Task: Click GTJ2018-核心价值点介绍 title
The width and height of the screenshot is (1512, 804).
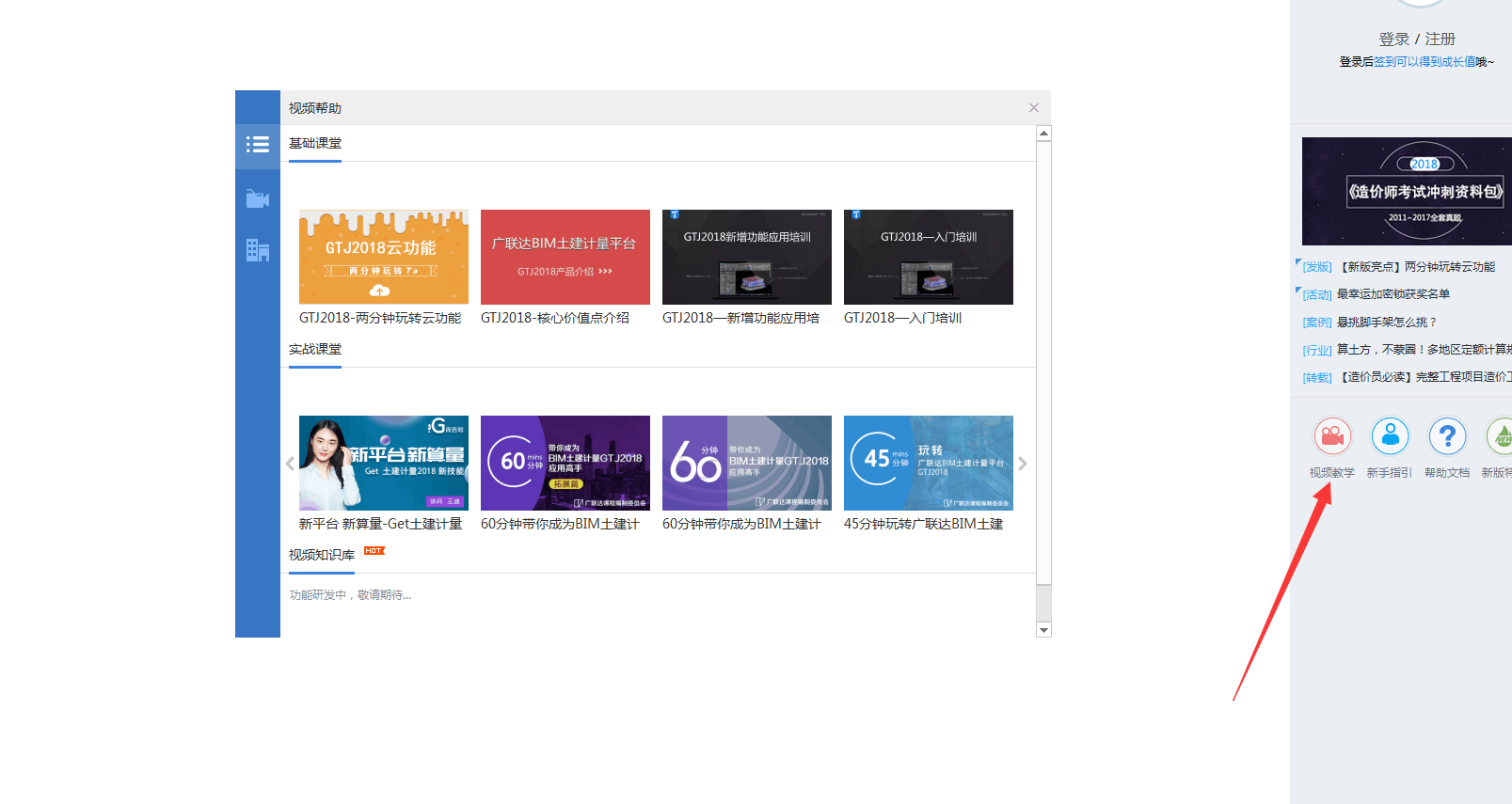Action: click(x=555, y=318)
